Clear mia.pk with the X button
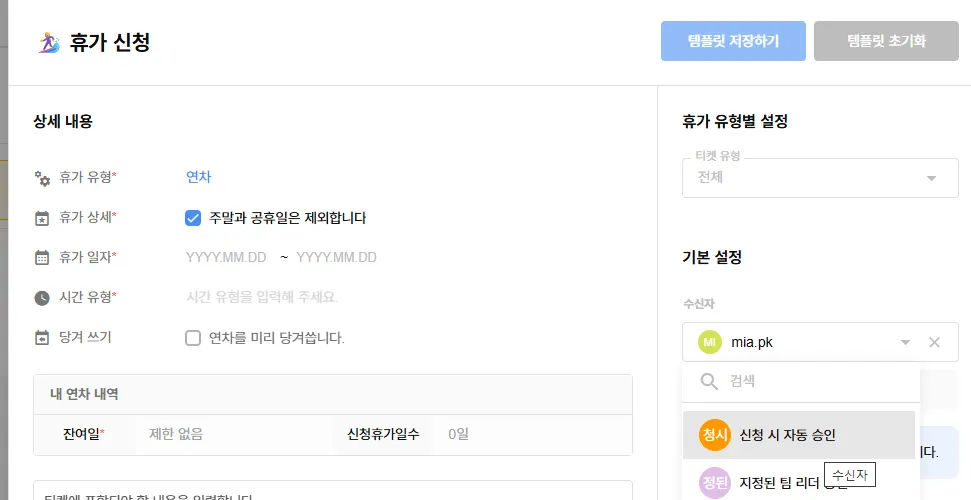This screenshot has height=500, width=971. click(x=934, y=342)
